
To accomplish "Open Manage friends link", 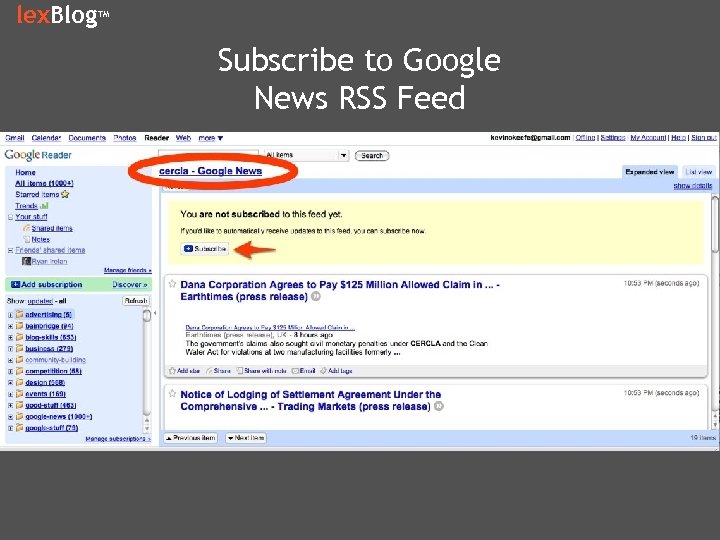I will (x=127, y=270).
